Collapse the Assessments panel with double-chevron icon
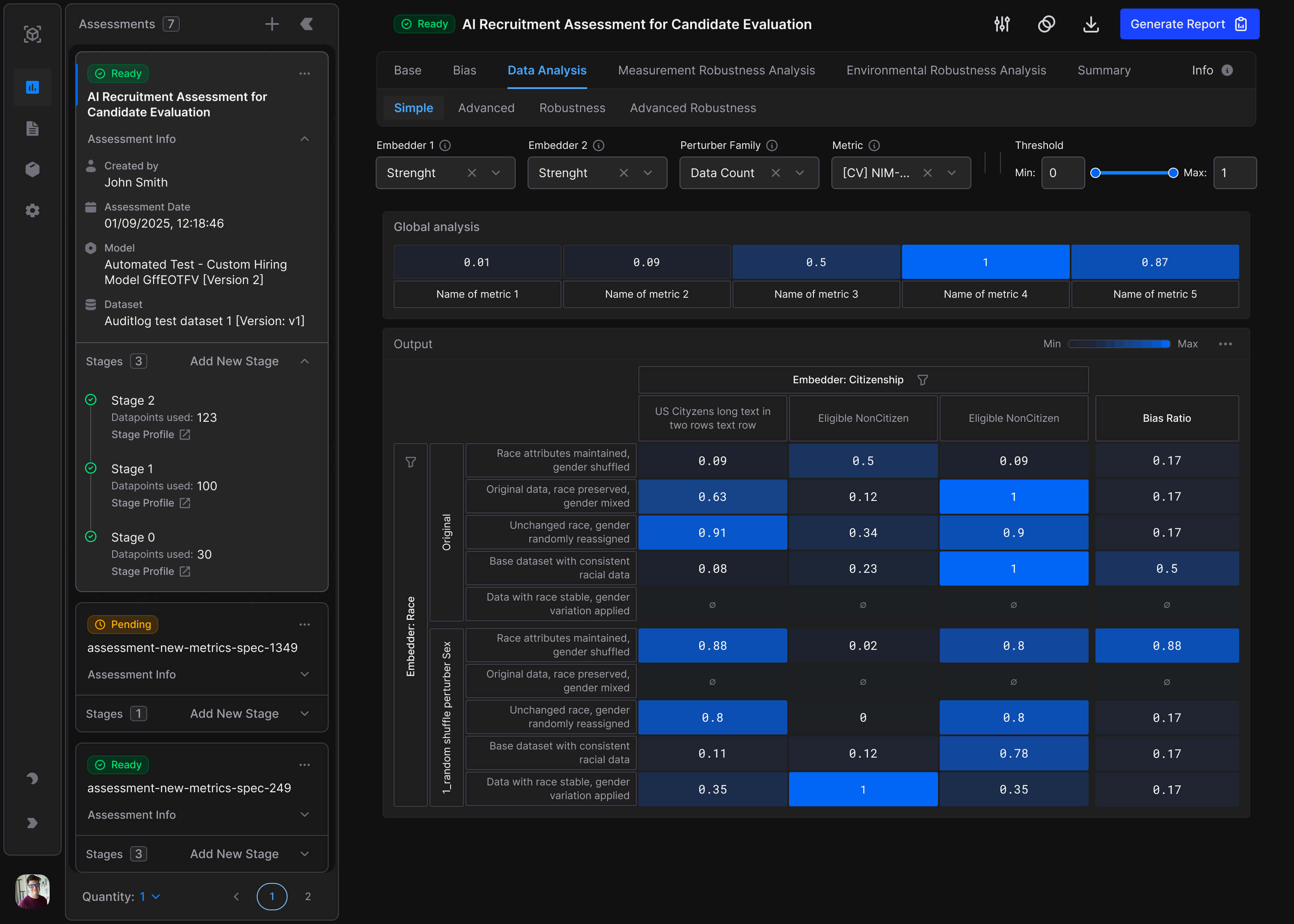1294x924 pixels. [x=306, y=24]
